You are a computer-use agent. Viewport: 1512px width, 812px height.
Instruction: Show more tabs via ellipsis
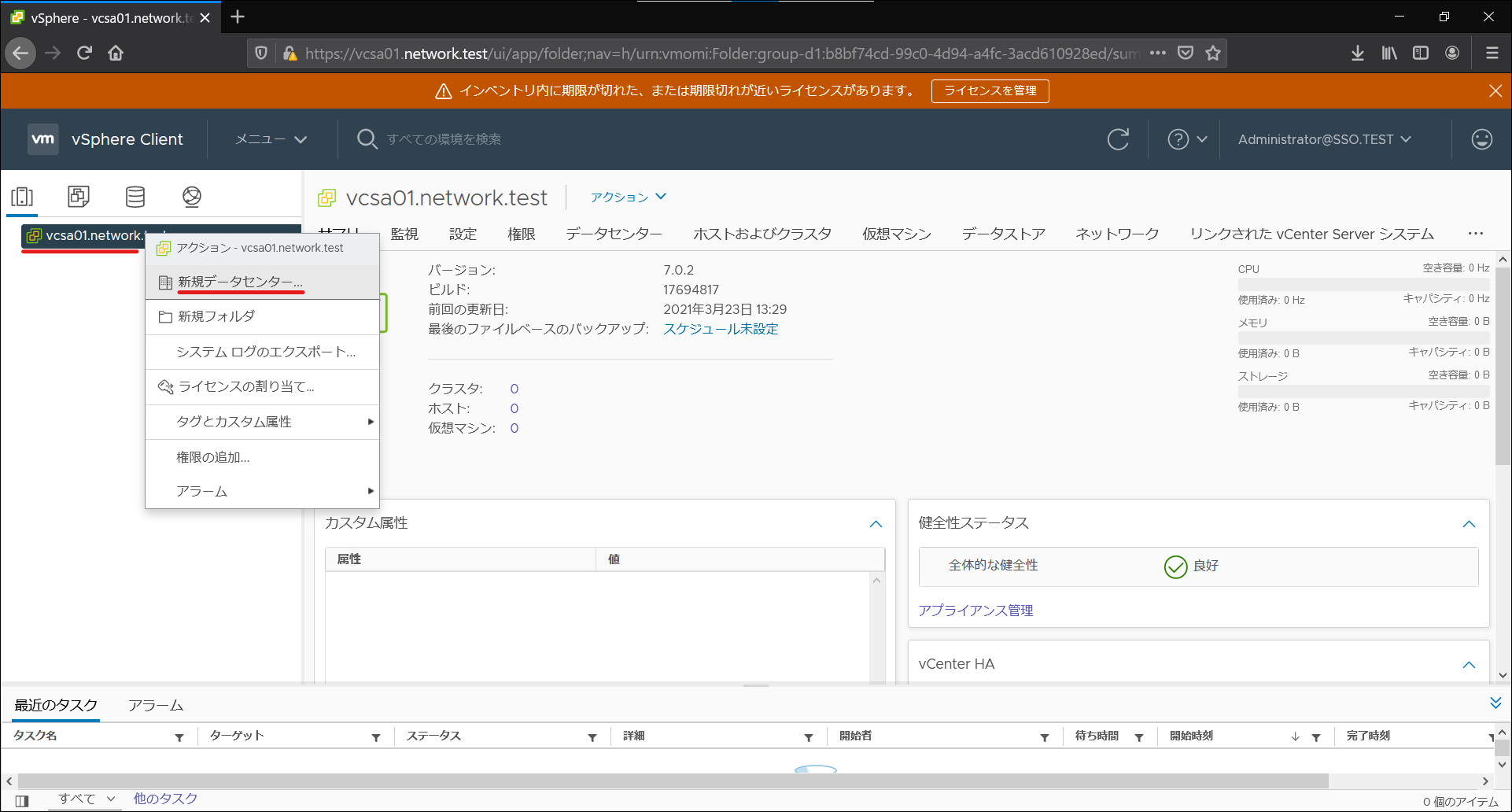click(1475, 234)
